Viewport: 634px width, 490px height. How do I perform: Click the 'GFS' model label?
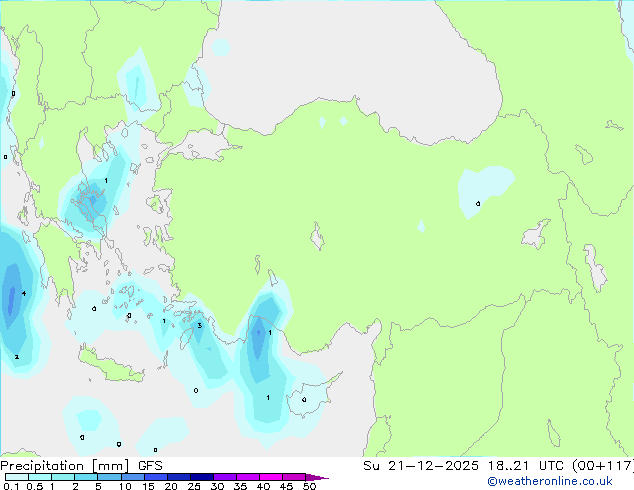(x=150, y=466)
